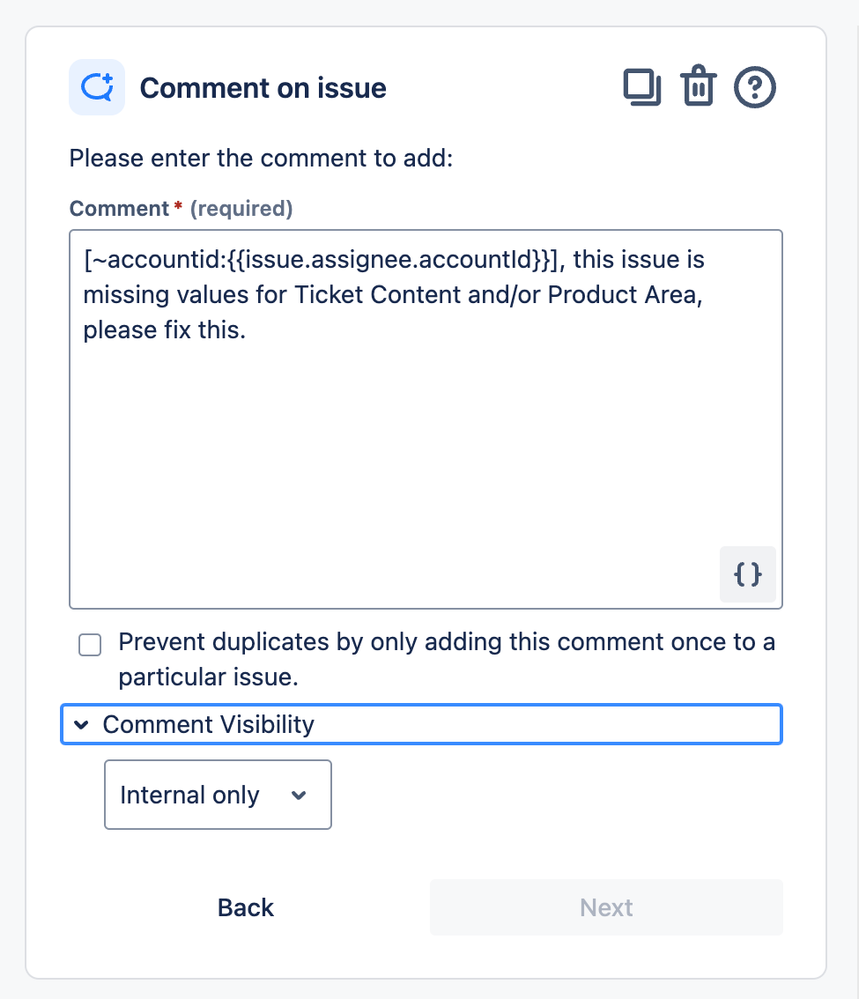
Task: Click the comment bubble icon beside the title
Action: pyautogui.click(x=97, y=87)
